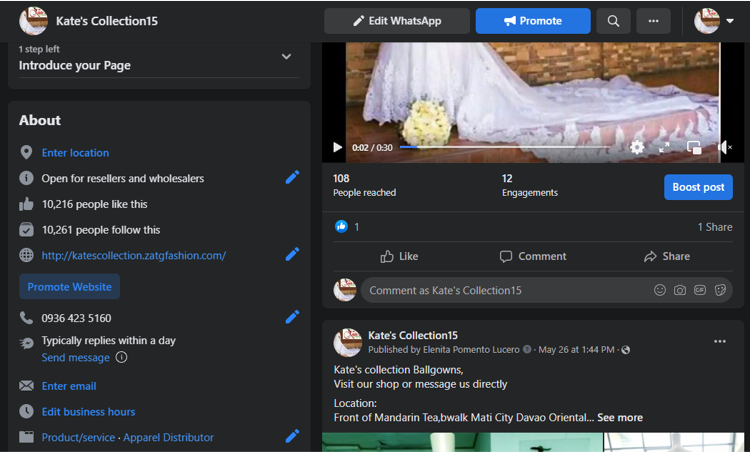Click the Edit WhatsApp button
Image resolution: width=750 pixels, height=452 pixels.
click(x=397, y=21)
